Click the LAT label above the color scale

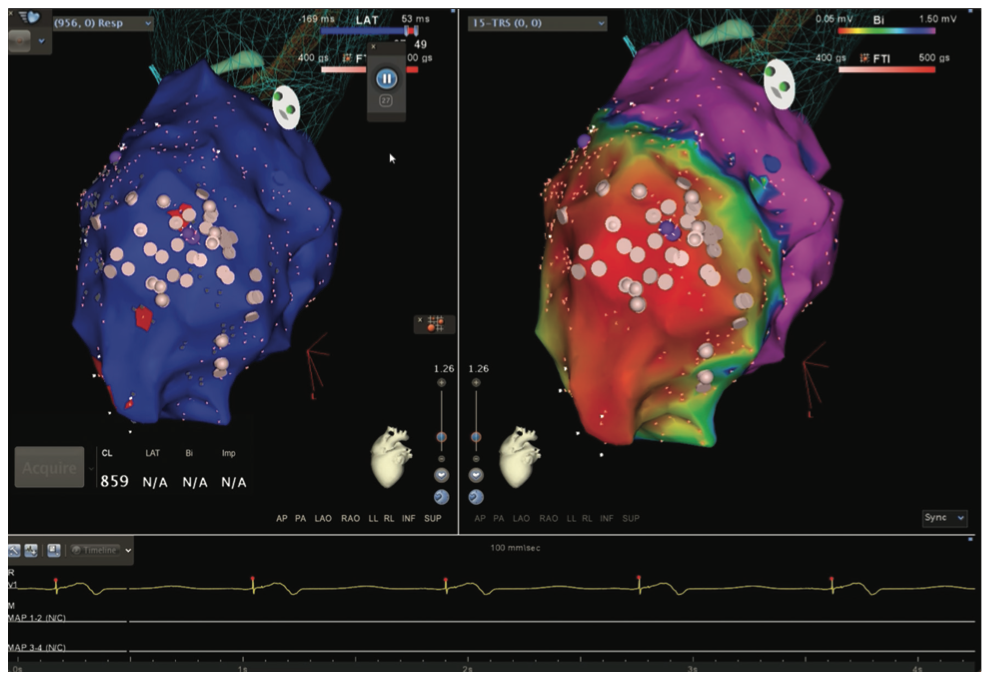tap(368, 17)
